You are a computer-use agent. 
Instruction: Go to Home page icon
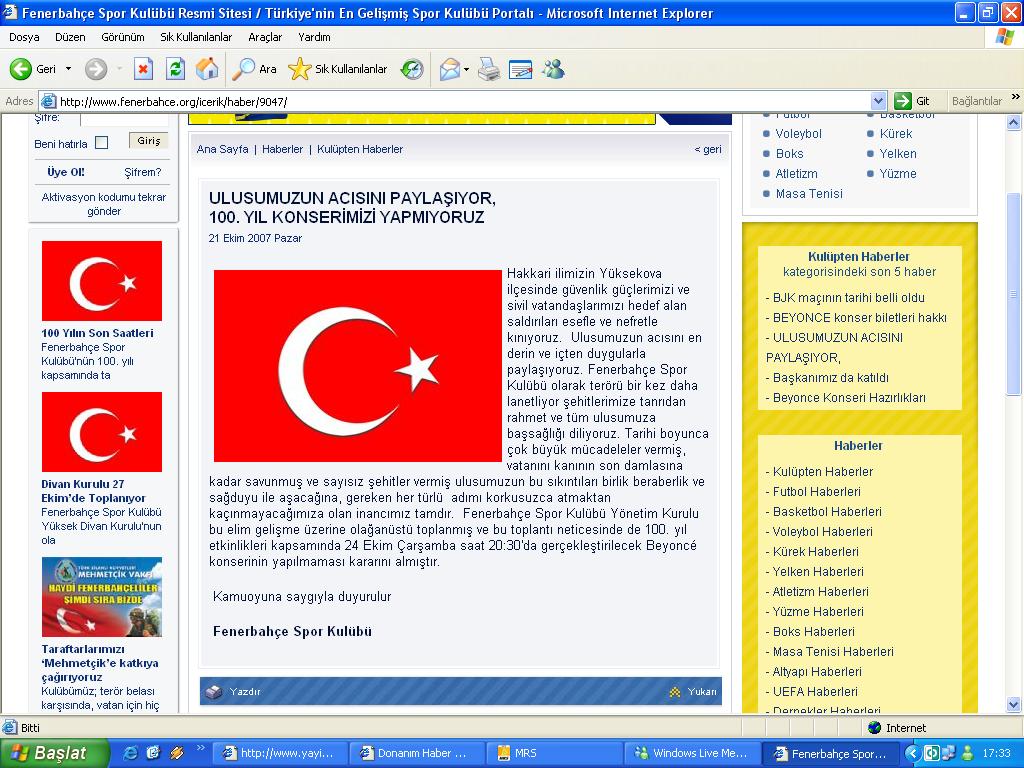click(207, 69)
